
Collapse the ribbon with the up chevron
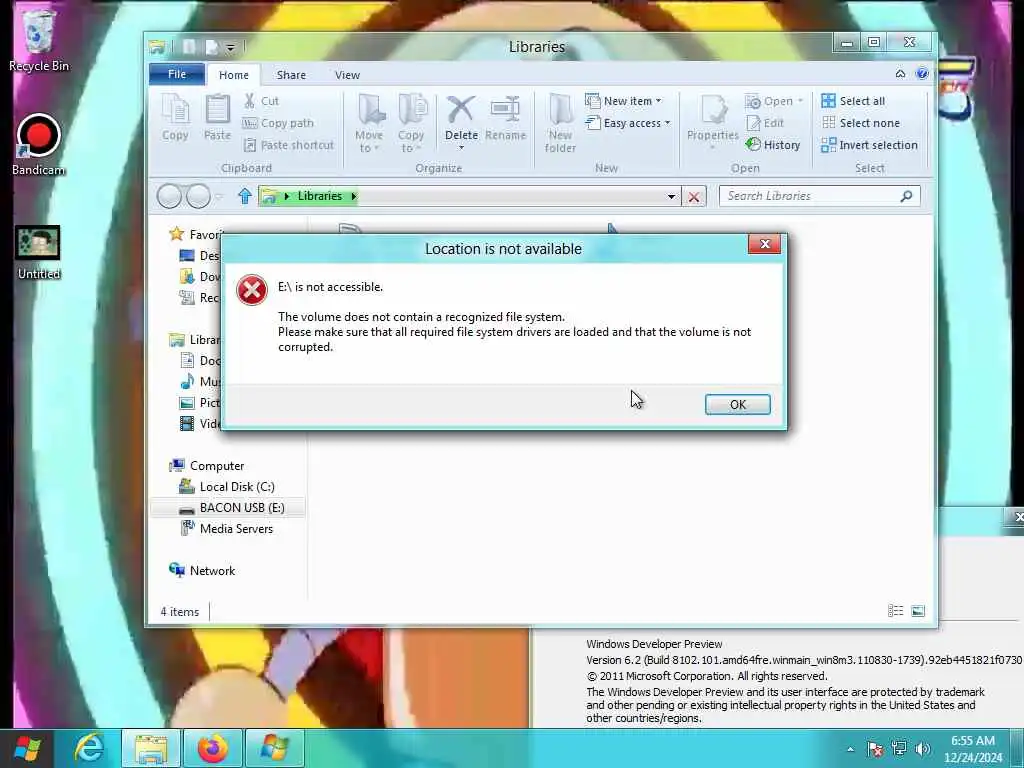[x=901, y=74]
